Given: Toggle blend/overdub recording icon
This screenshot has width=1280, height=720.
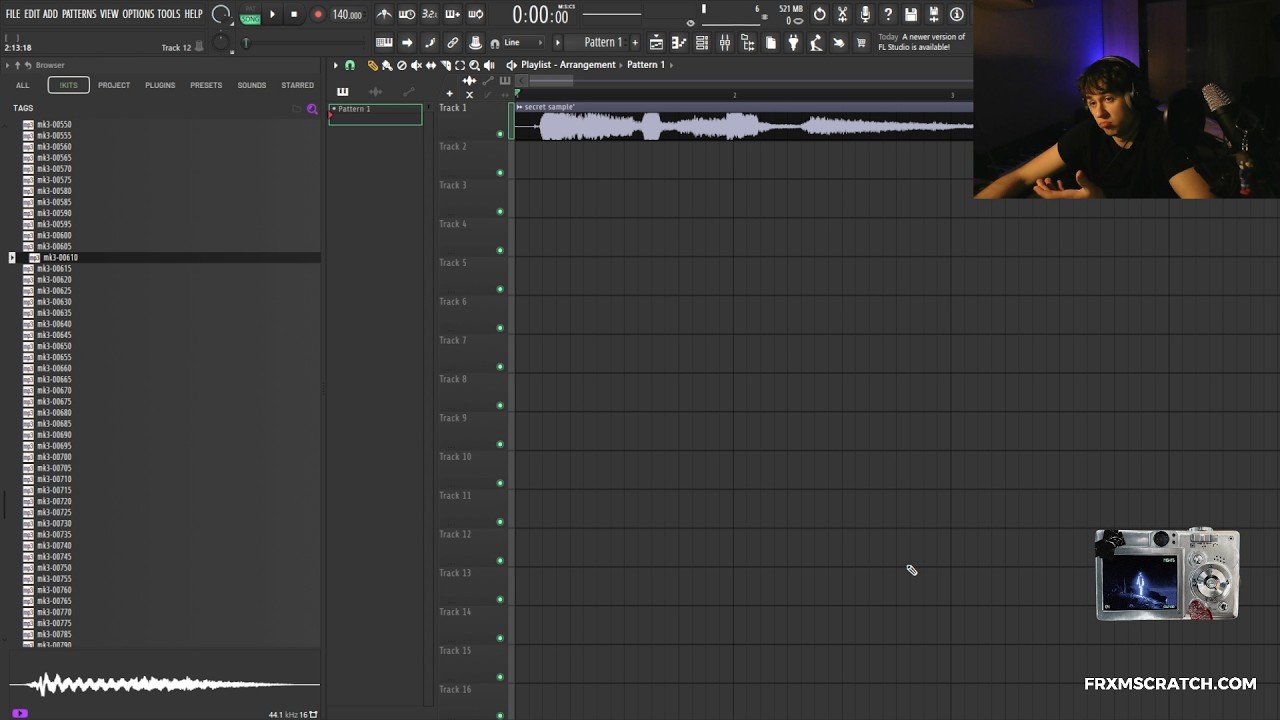Looking at the screenshot, I should (x=452, y=14).
